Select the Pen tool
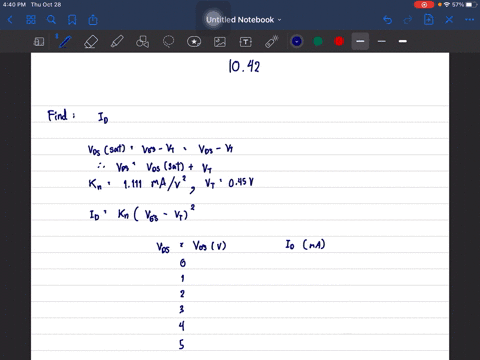This screenshot has height=360, width=480. [65, 42]
